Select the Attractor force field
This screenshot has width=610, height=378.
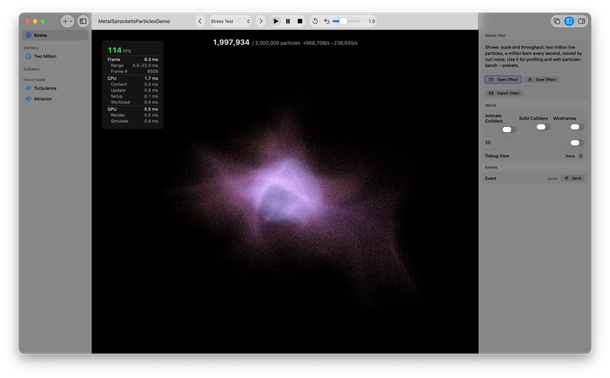[55, 99]
